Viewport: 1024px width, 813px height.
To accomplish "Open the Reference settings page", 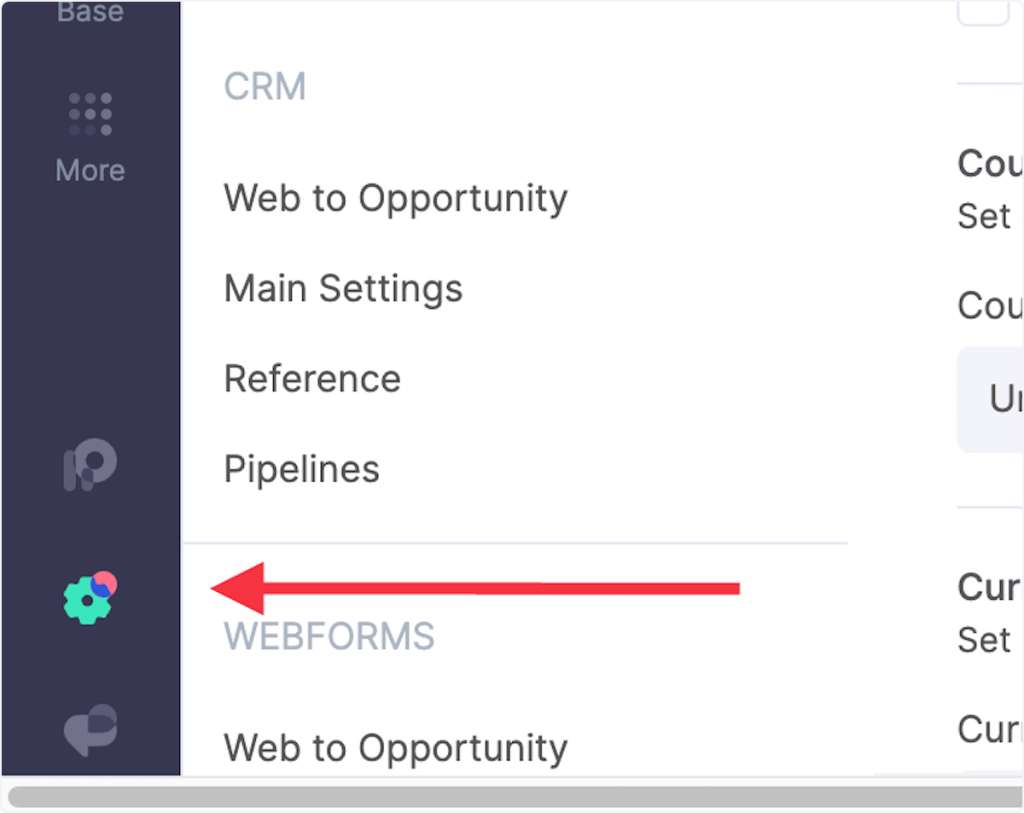I will coord(312,378).
